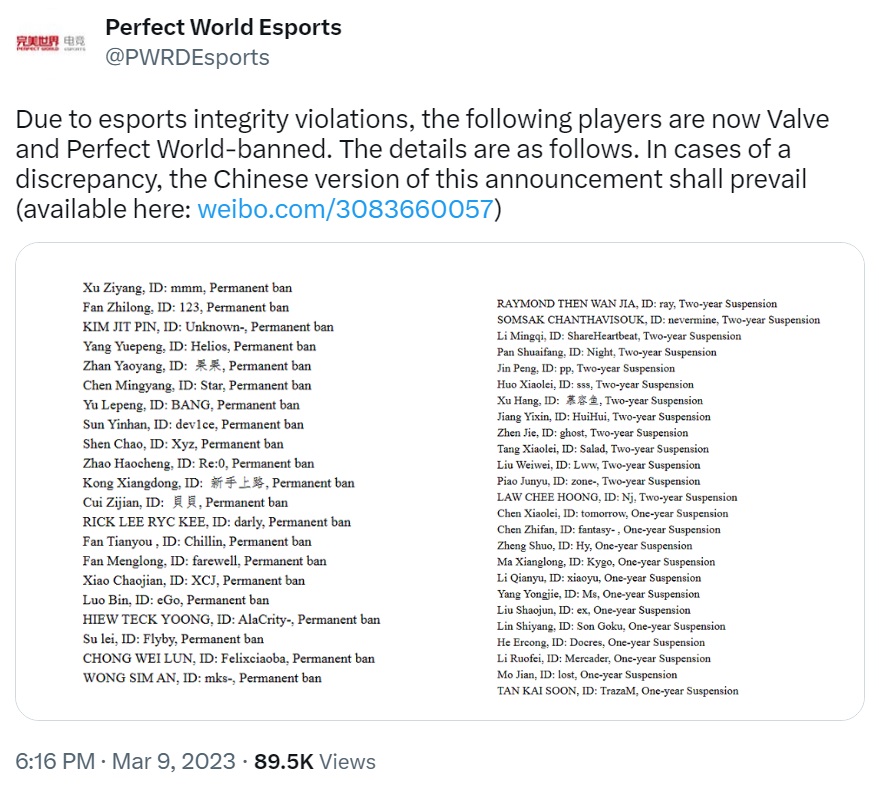Select the RICK LEE RYC KEE darly entry
The image size is (879, 791).
[216, 522]
